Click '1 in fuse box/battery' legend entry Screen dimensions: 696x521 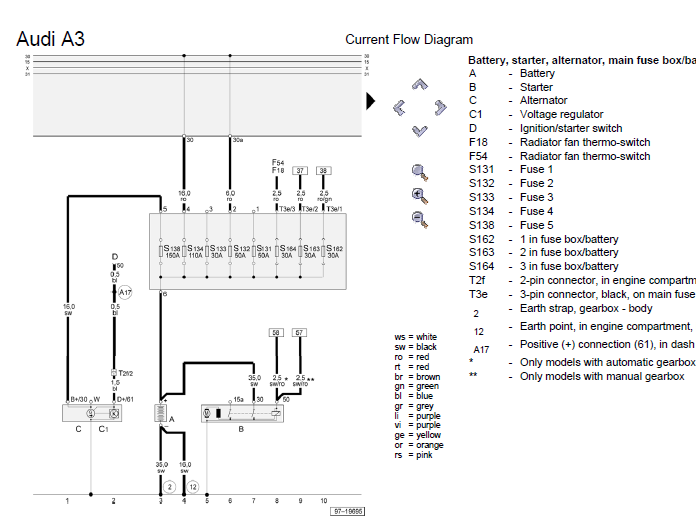(x=569, y=239)
